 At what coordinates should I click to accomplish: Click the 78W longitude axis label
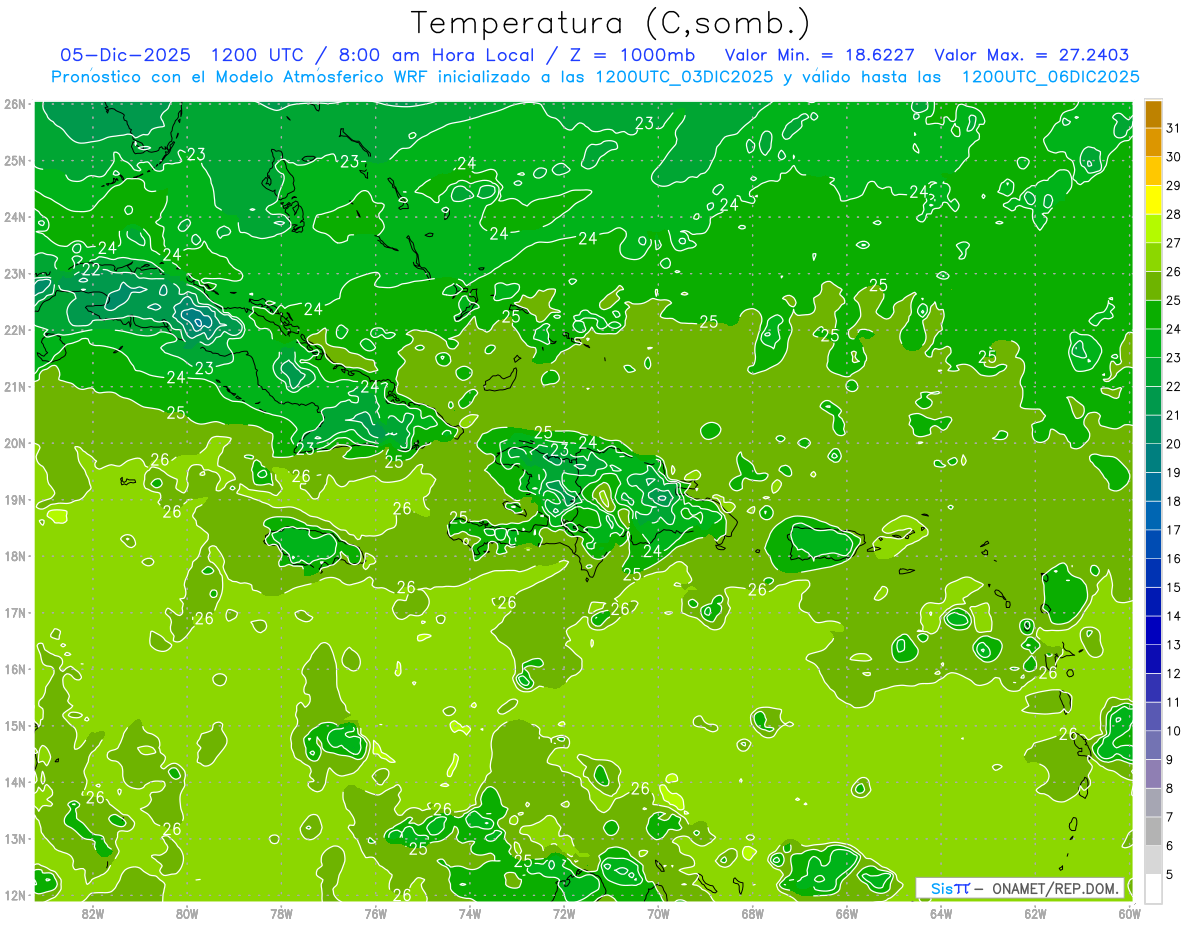tap(281, 913)
